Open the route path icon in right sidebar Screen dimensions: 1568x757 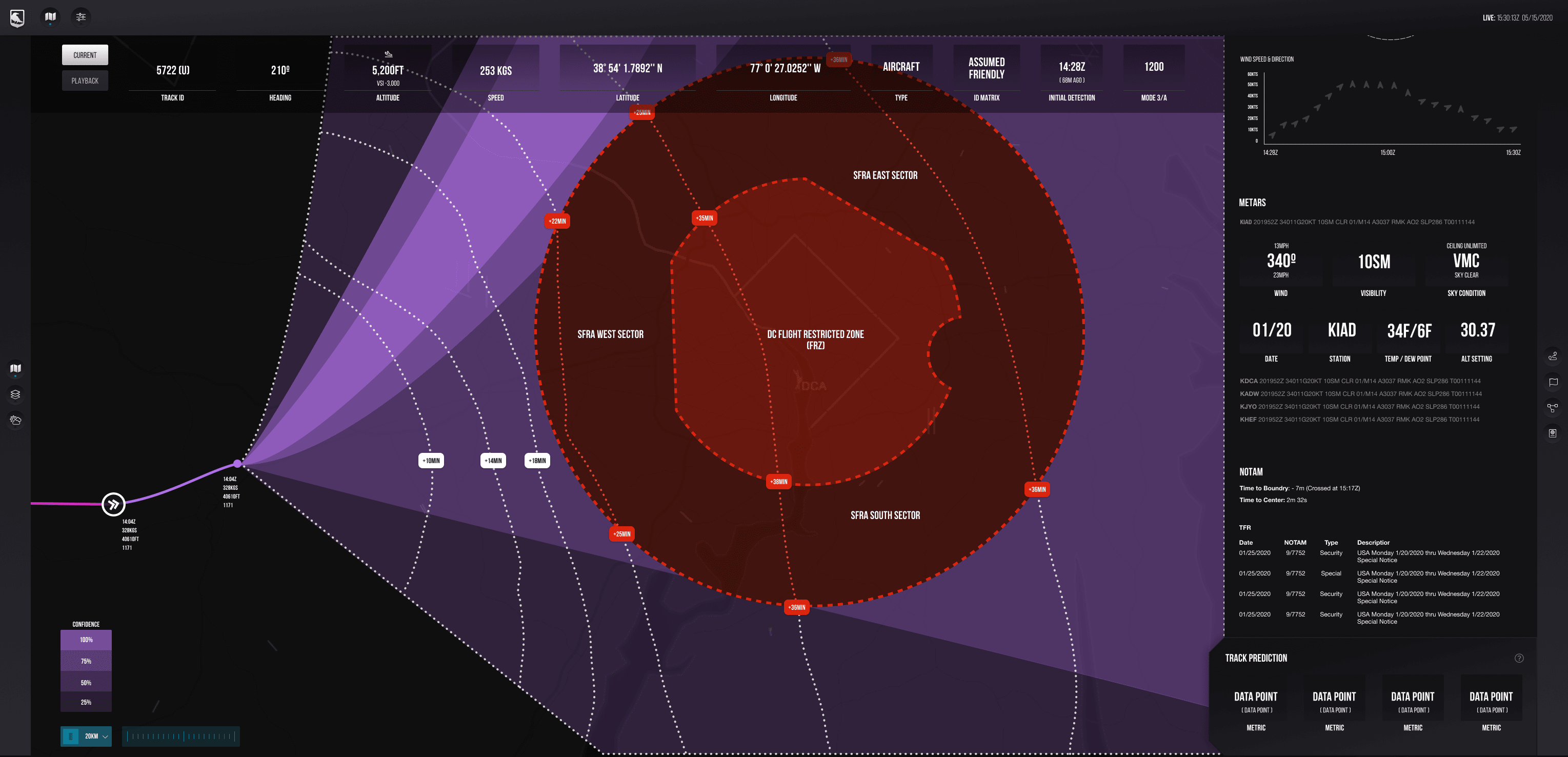(1553, 356)
